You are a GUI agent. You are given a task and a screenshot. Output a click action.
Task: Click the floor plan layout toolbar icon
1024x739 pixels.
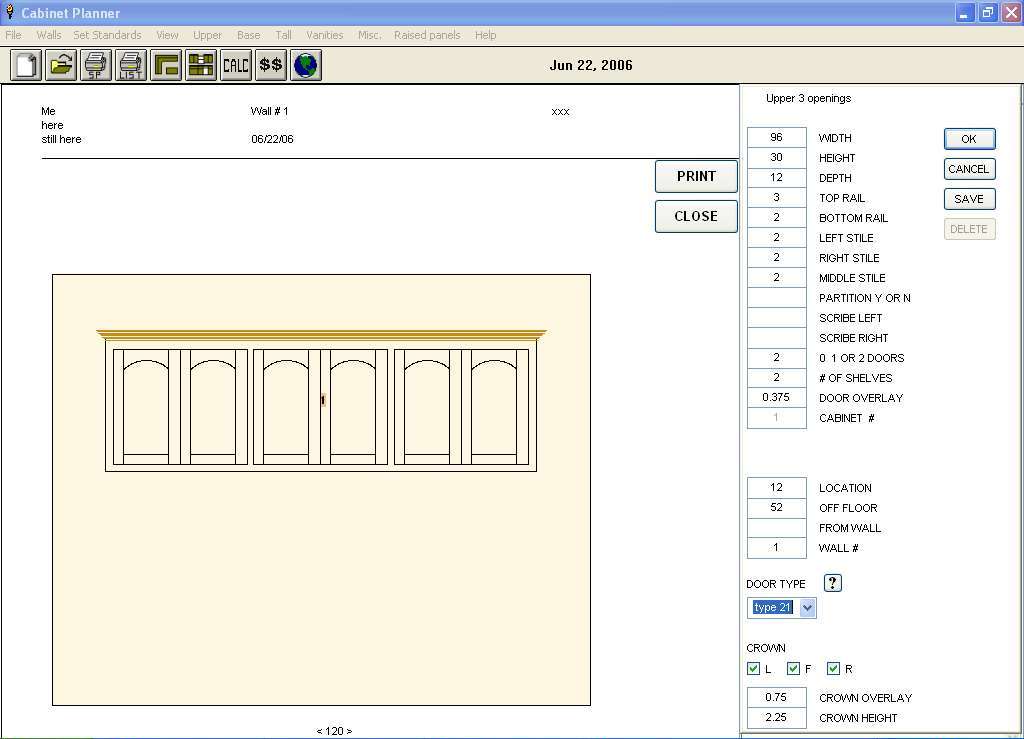pos(166,65)
